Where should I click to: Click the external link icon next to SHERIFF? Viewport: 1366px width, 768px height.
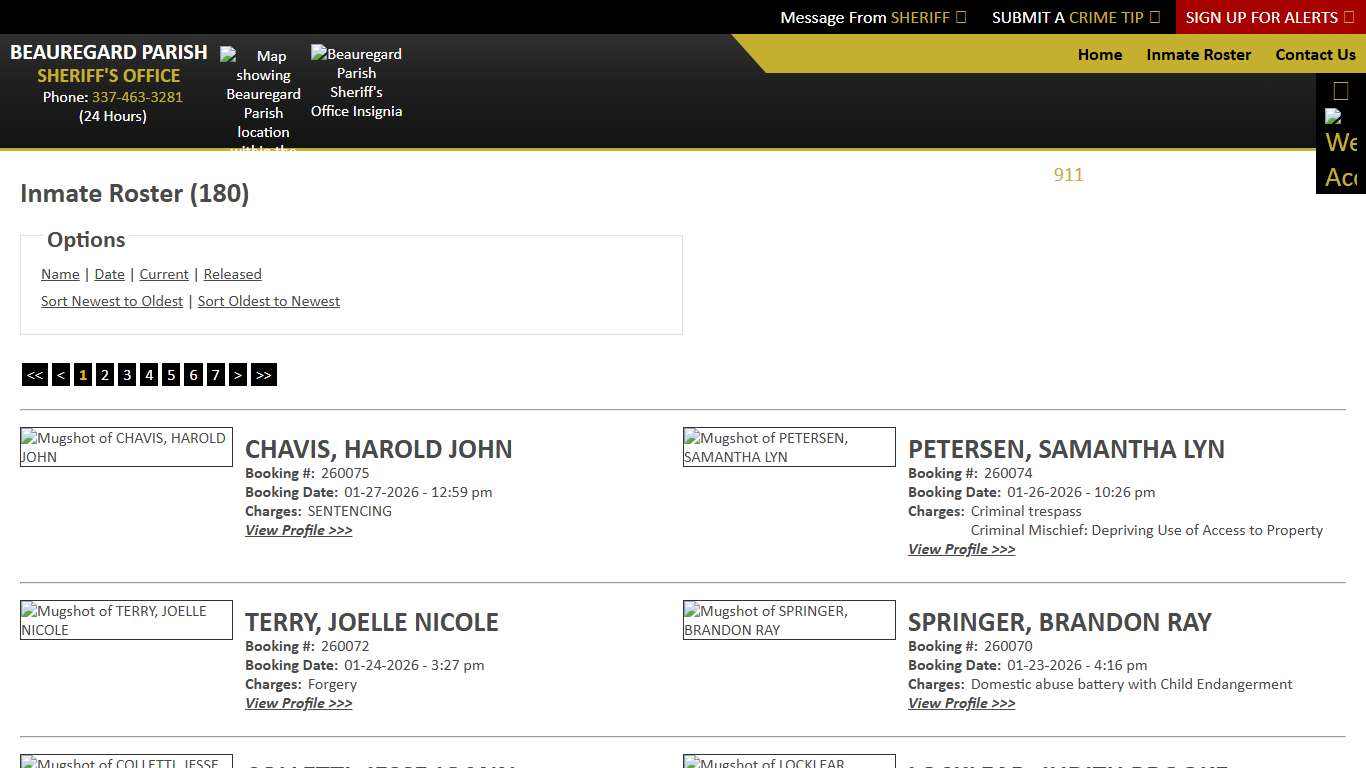[958, 17]
